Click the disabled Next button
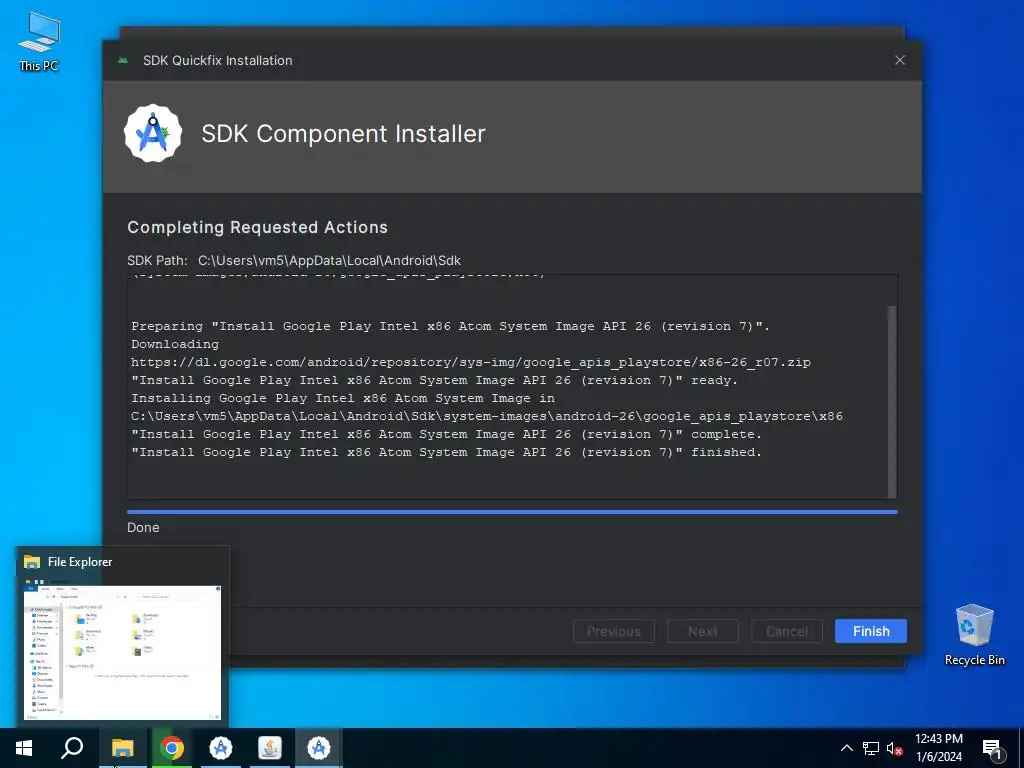The width and height of the screenshot is (1024, 768). [703, 631]
